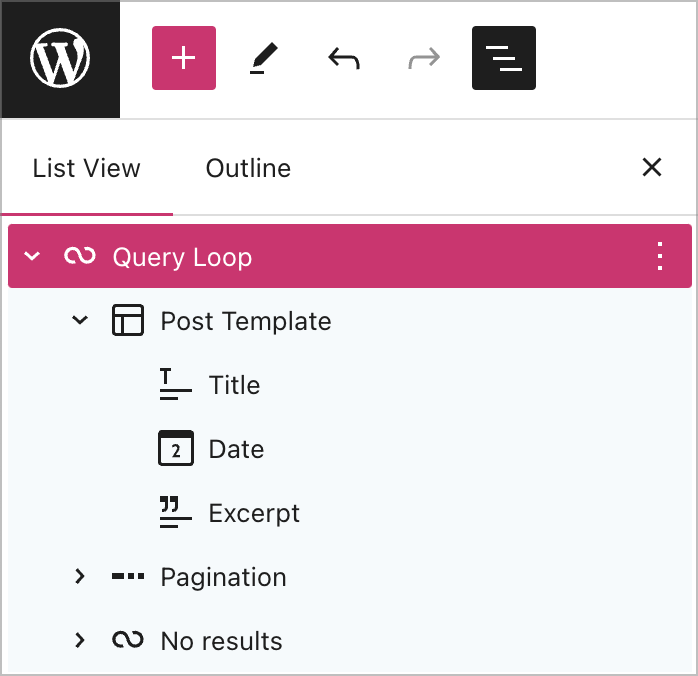Click the Pagination block icon

(128, 577)
